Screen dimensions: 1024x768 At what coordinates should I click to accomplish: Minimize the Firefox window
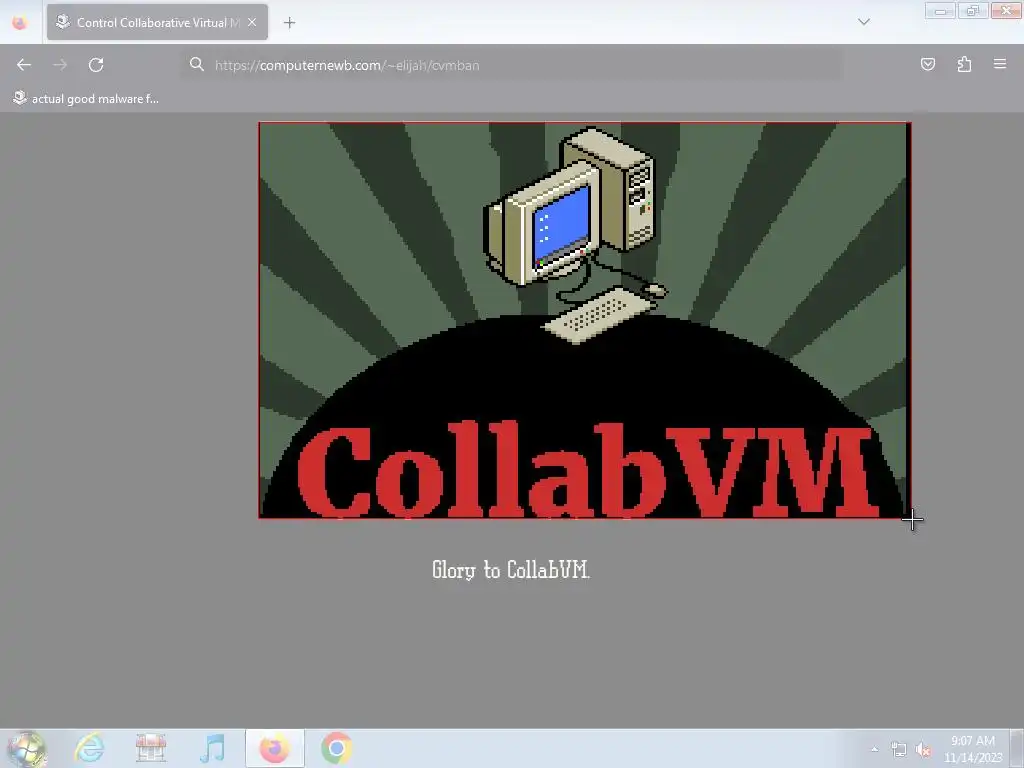click(x=940, y=10)
